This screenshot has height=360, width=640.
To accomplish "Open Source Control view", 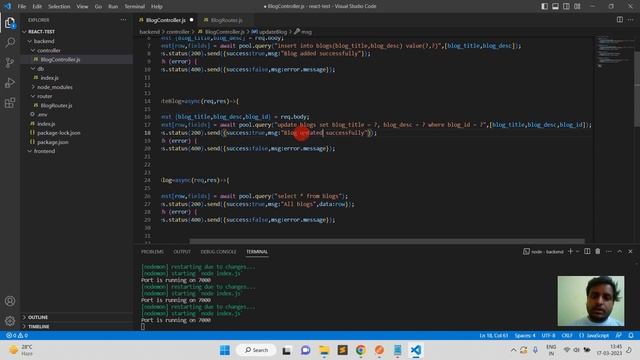I will [10, 62].
